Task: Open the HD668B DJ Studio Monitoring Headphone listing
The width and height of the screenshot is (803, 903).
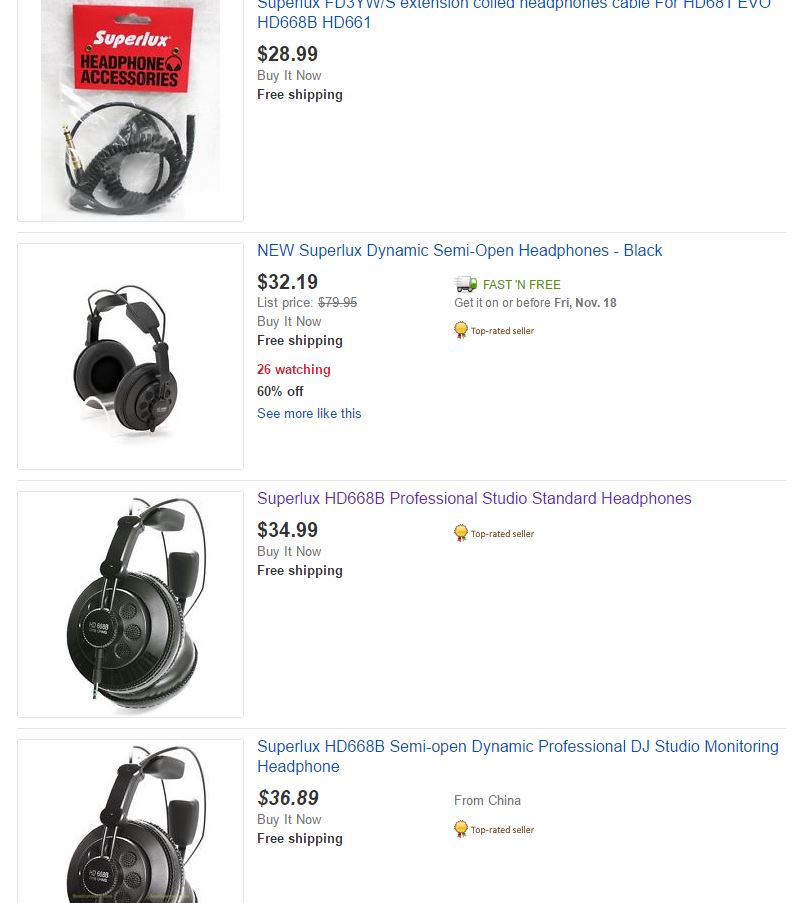Action: (x=518, y=756)
